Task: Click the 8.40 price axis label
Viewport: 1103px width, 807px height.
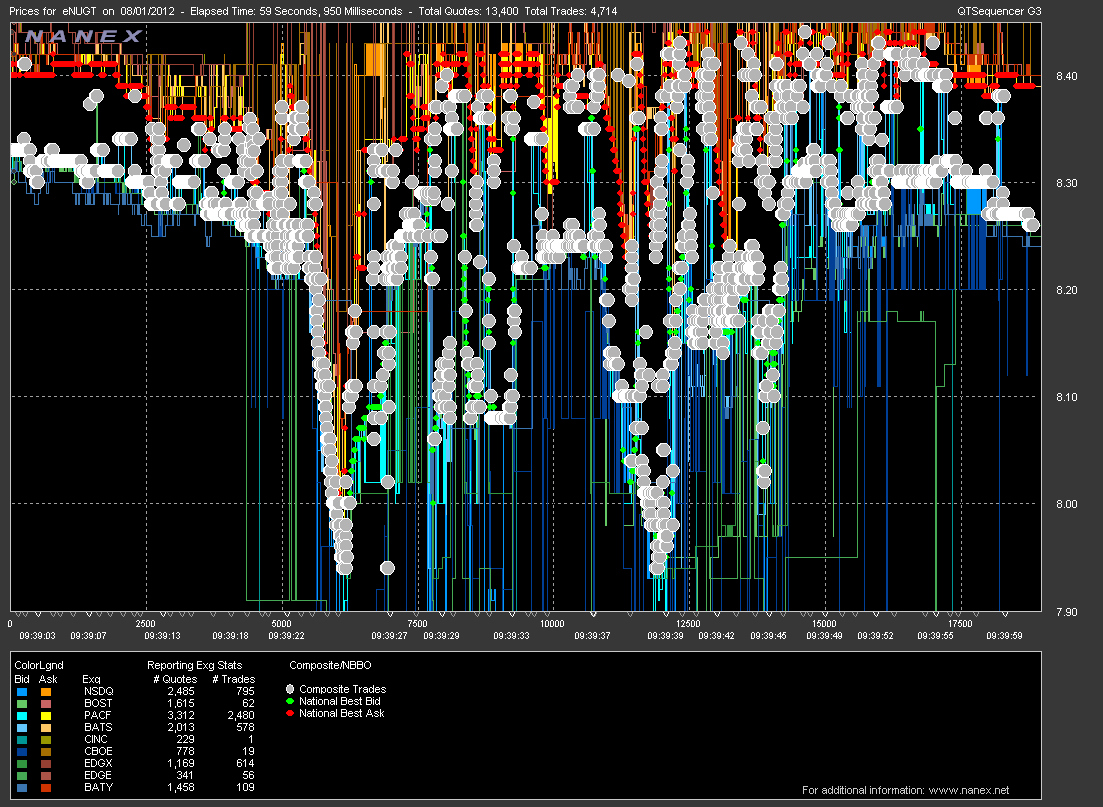Action: pyautogui.click(x=1066, y=76)
